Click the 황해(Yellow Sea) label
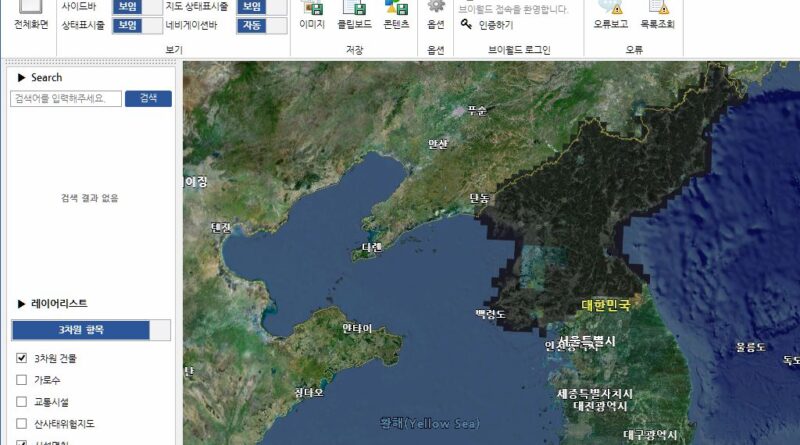The image size is (800, 445). (430, 423)
